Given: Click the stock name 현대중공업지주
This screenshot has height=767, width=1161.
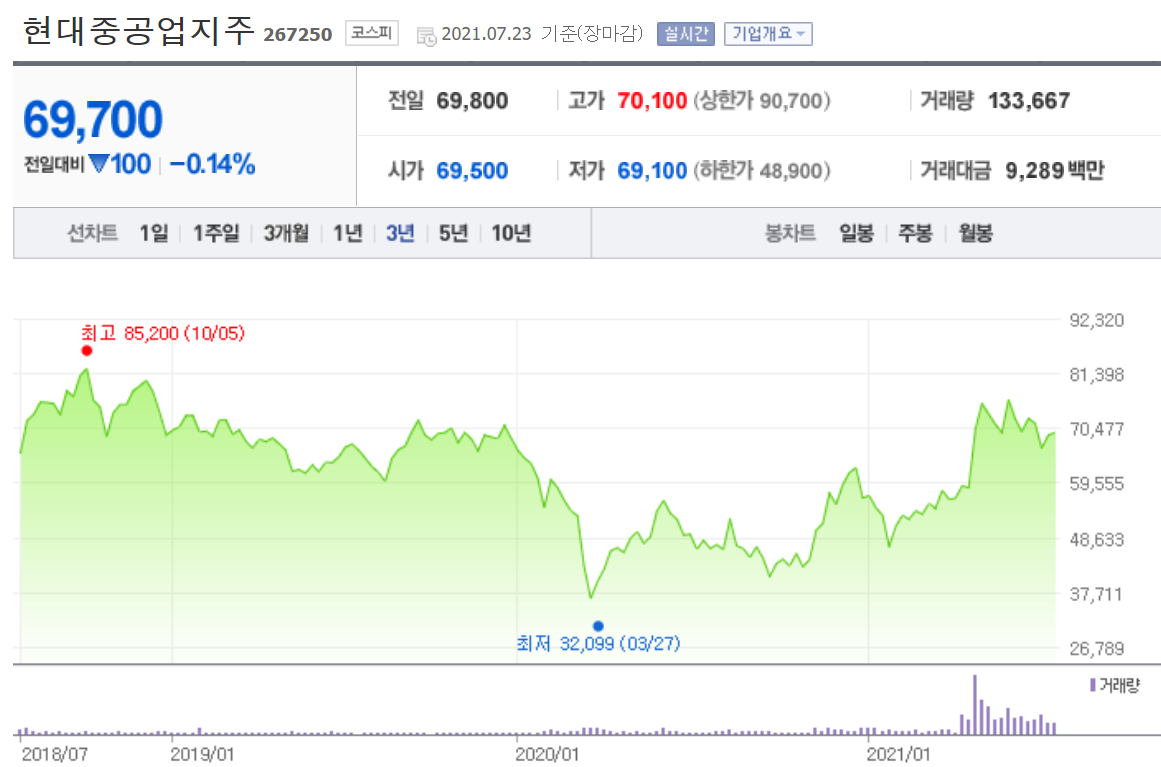Looking at the screenshot, I should pos(138,32).
